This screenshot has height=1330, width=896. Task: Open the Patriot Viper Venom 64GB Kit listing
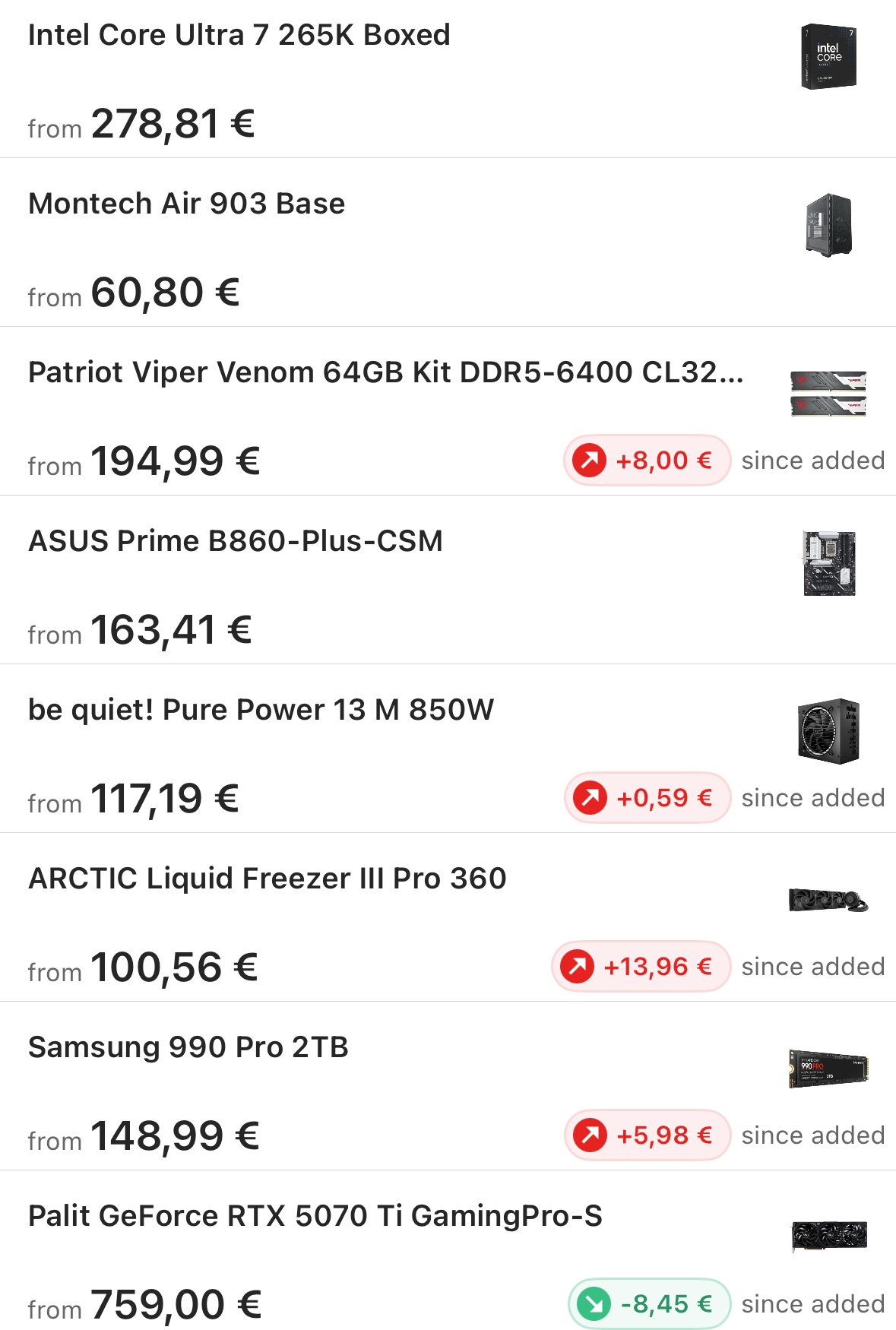click(x=386, y=372)
